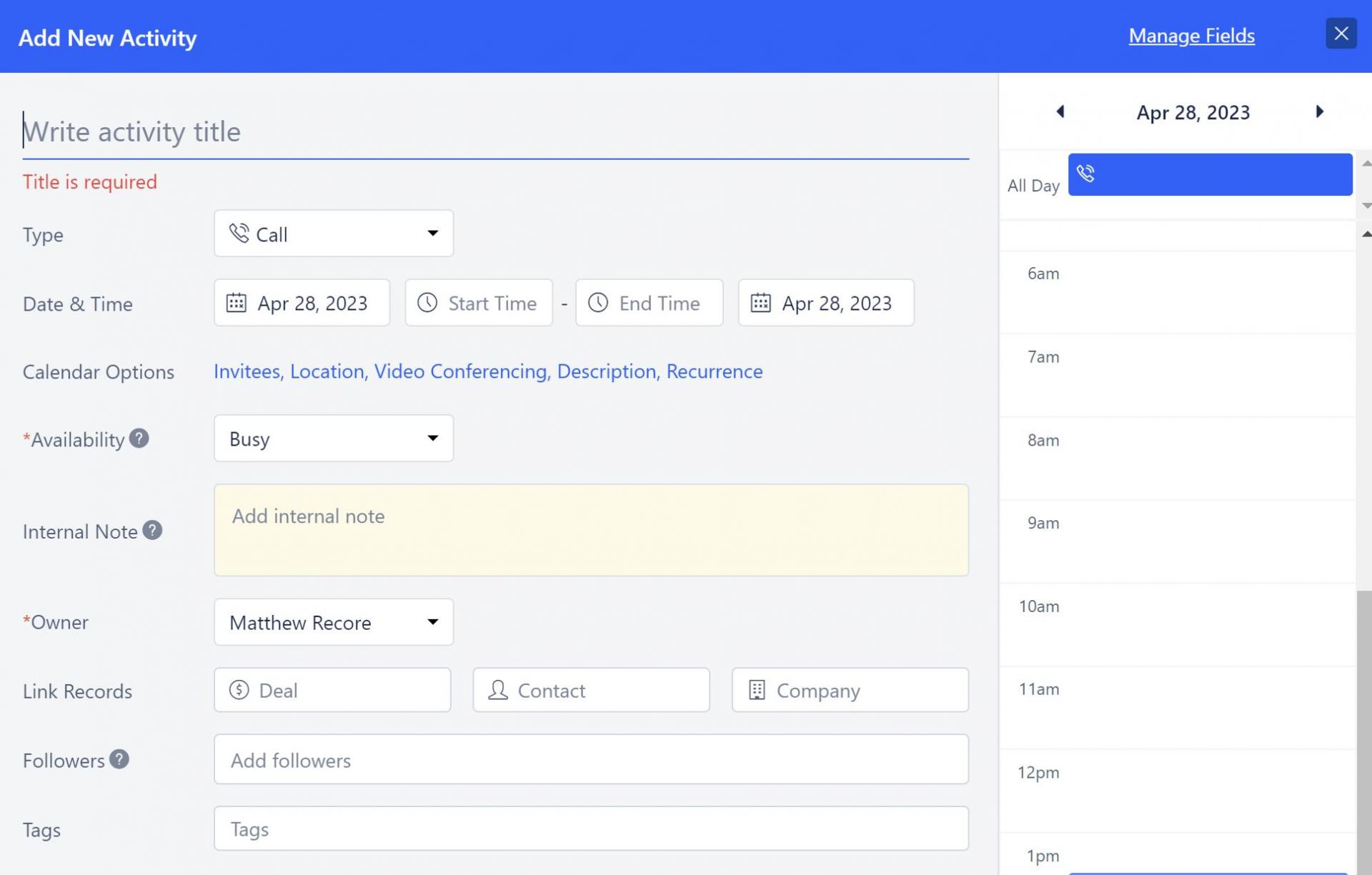The width and height of the screenshot is (1372, 875).
Task: Add a Recurrence via calendar options
Action: point(714,371)
